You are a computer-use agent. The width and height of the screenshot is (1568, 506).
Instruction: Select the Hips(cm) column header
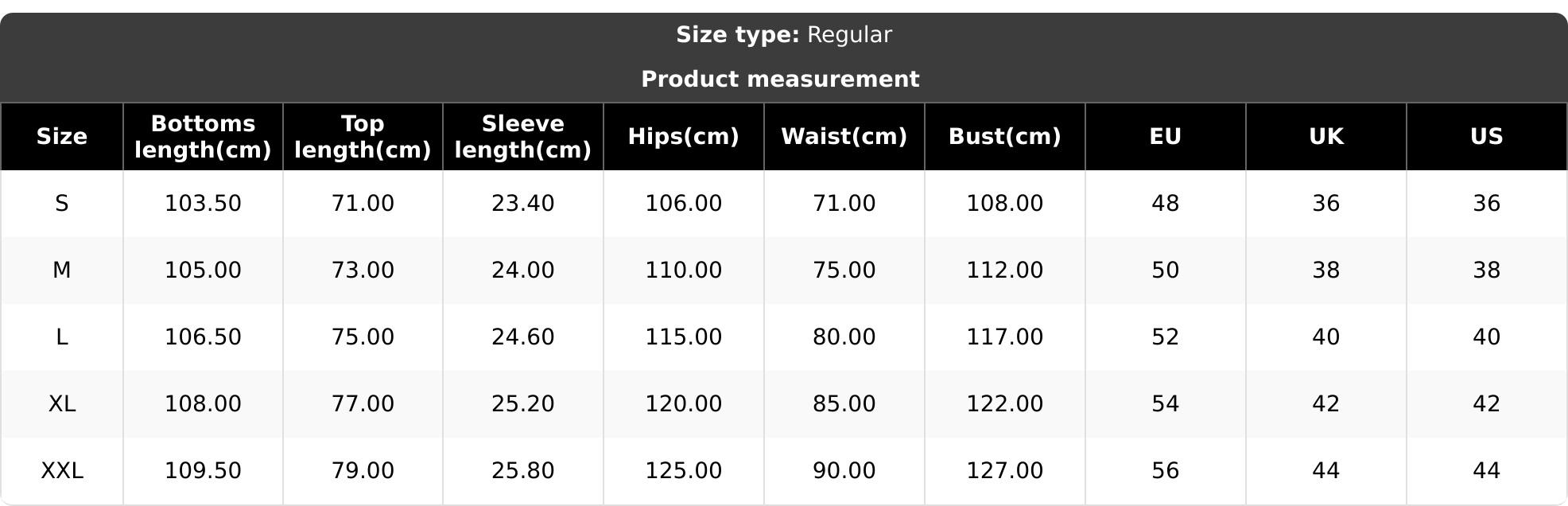click(683, 137)
